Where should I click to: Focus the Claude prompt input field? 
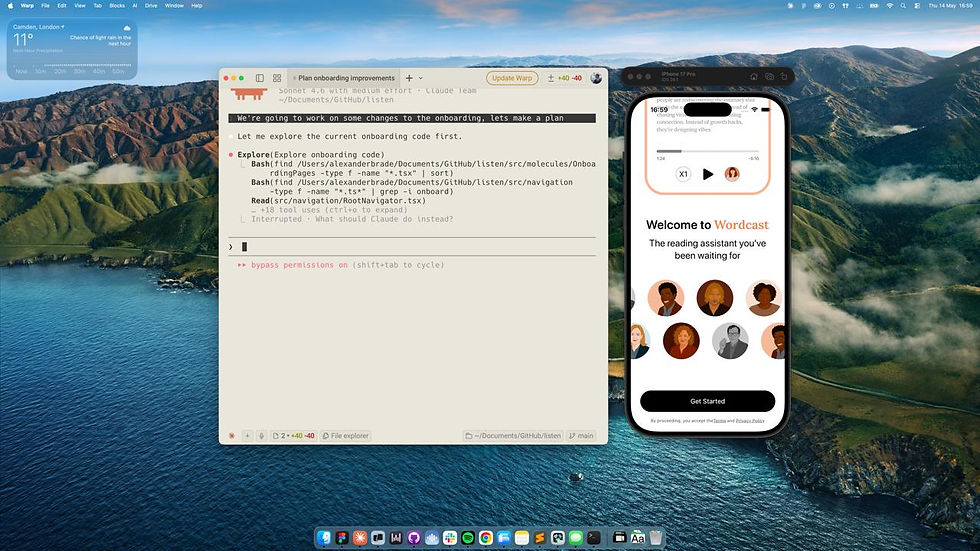coord(412,247)
